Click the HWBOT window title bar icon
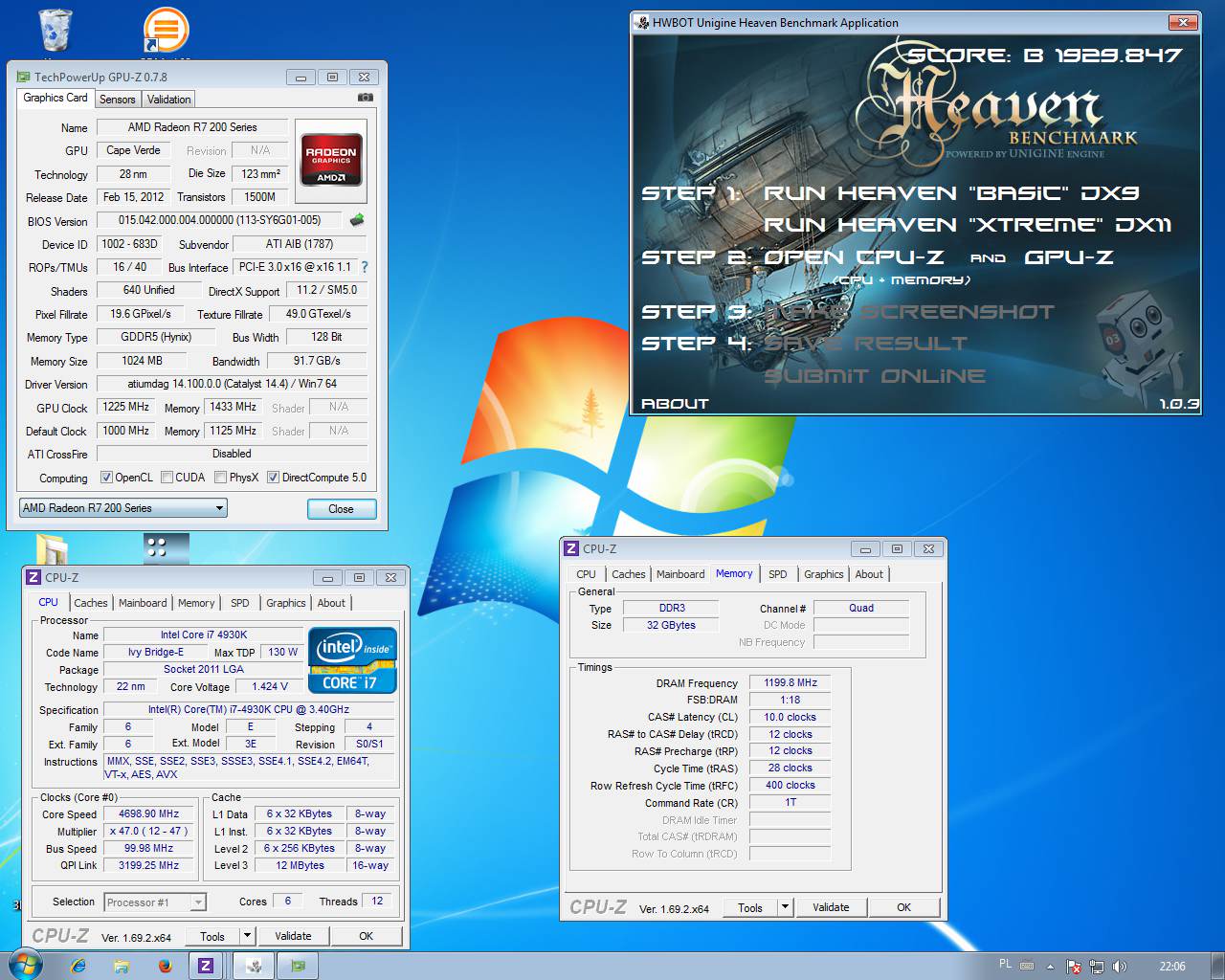Viewport: 1225px width, 980px height. point(642,22)
